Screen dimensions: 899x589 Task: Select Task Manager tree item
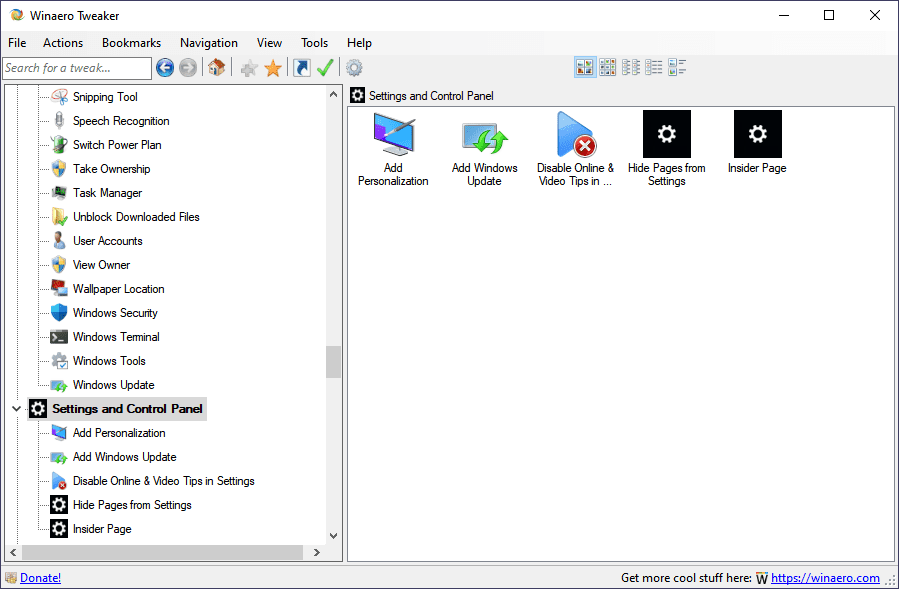[x=107, y=193]
